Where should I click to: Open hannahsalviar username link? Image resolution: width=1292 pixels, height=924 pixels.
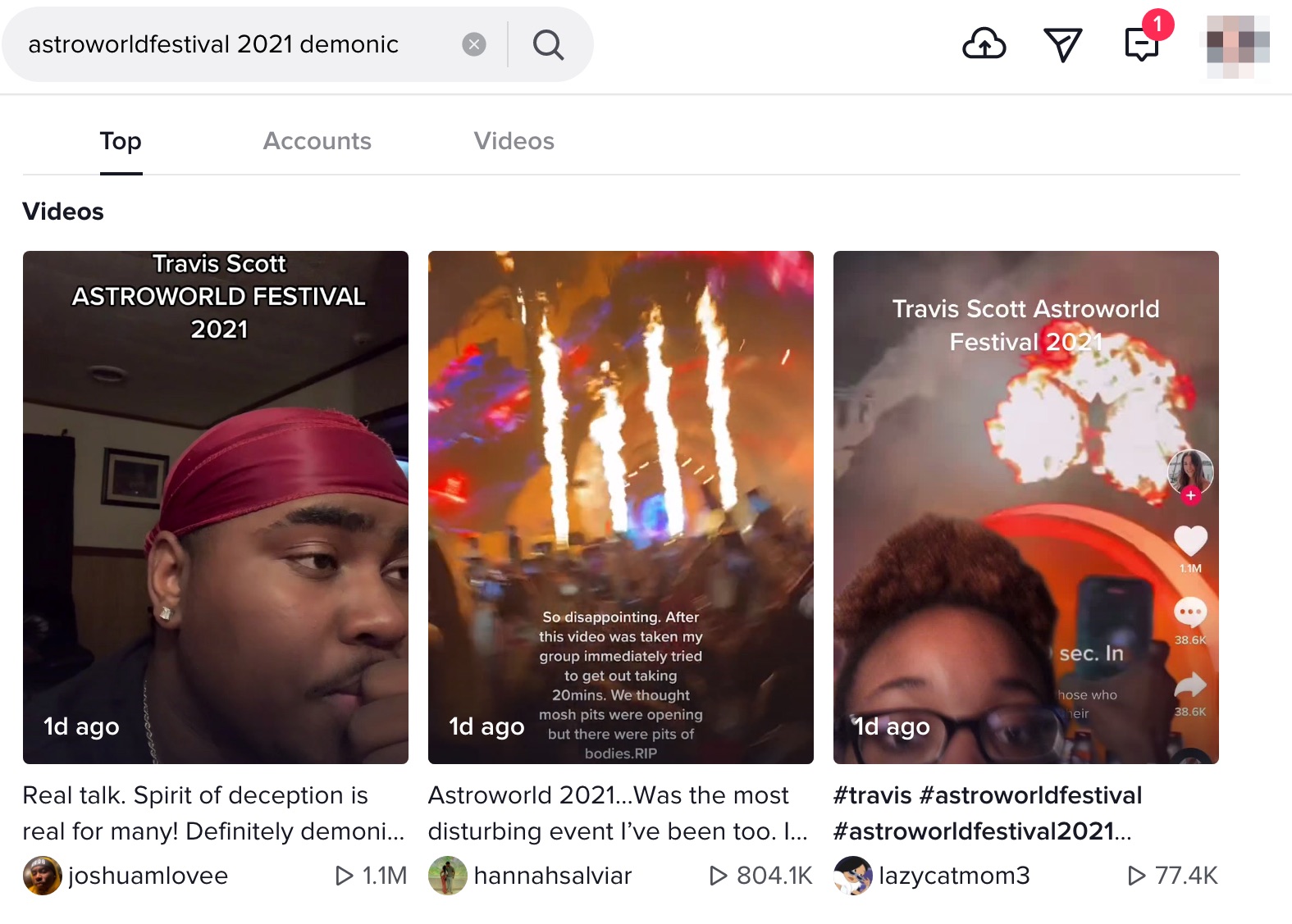[x=553, y=876]
